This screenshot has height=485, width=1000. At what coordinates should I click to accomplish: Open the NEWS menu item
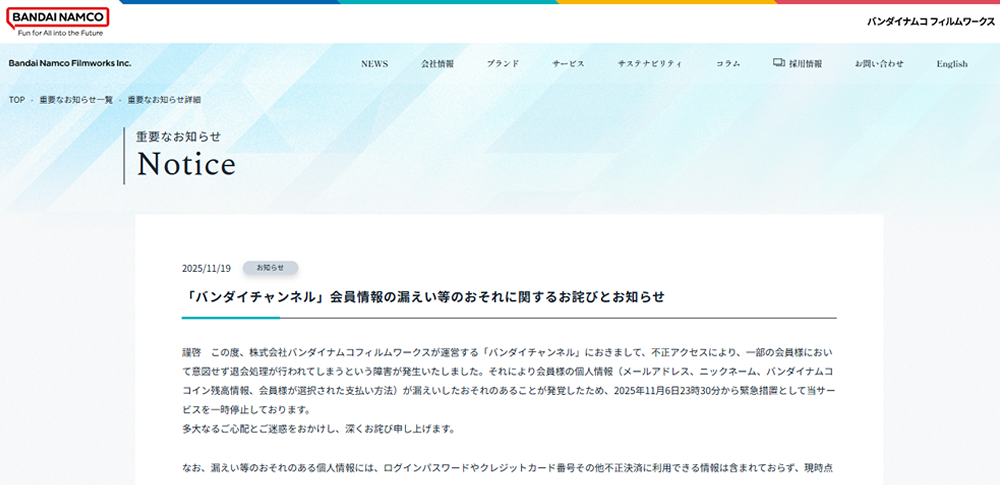pos(374,64)
